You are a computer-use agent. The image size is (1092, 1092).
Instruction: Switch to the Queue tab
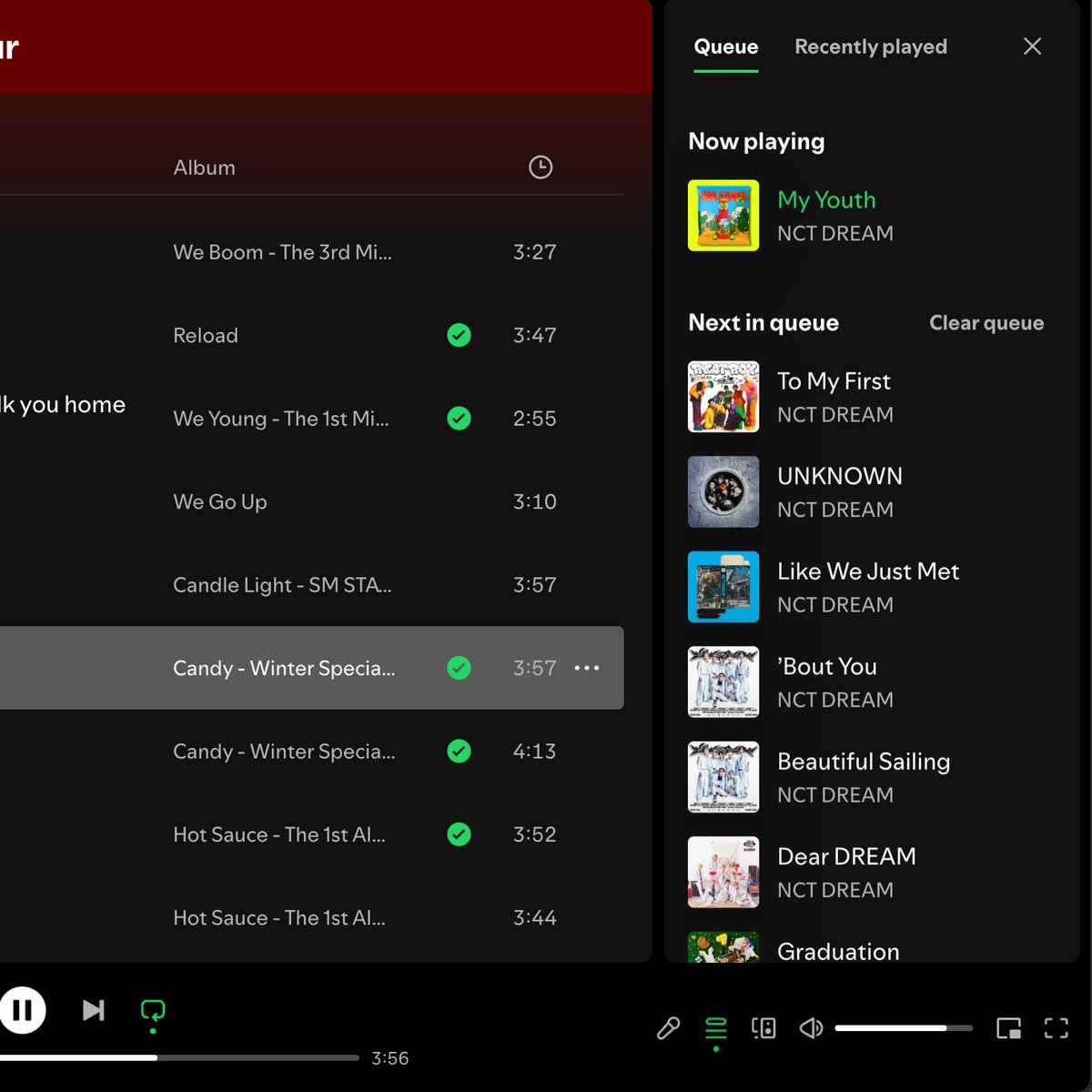tap(725, 46)
